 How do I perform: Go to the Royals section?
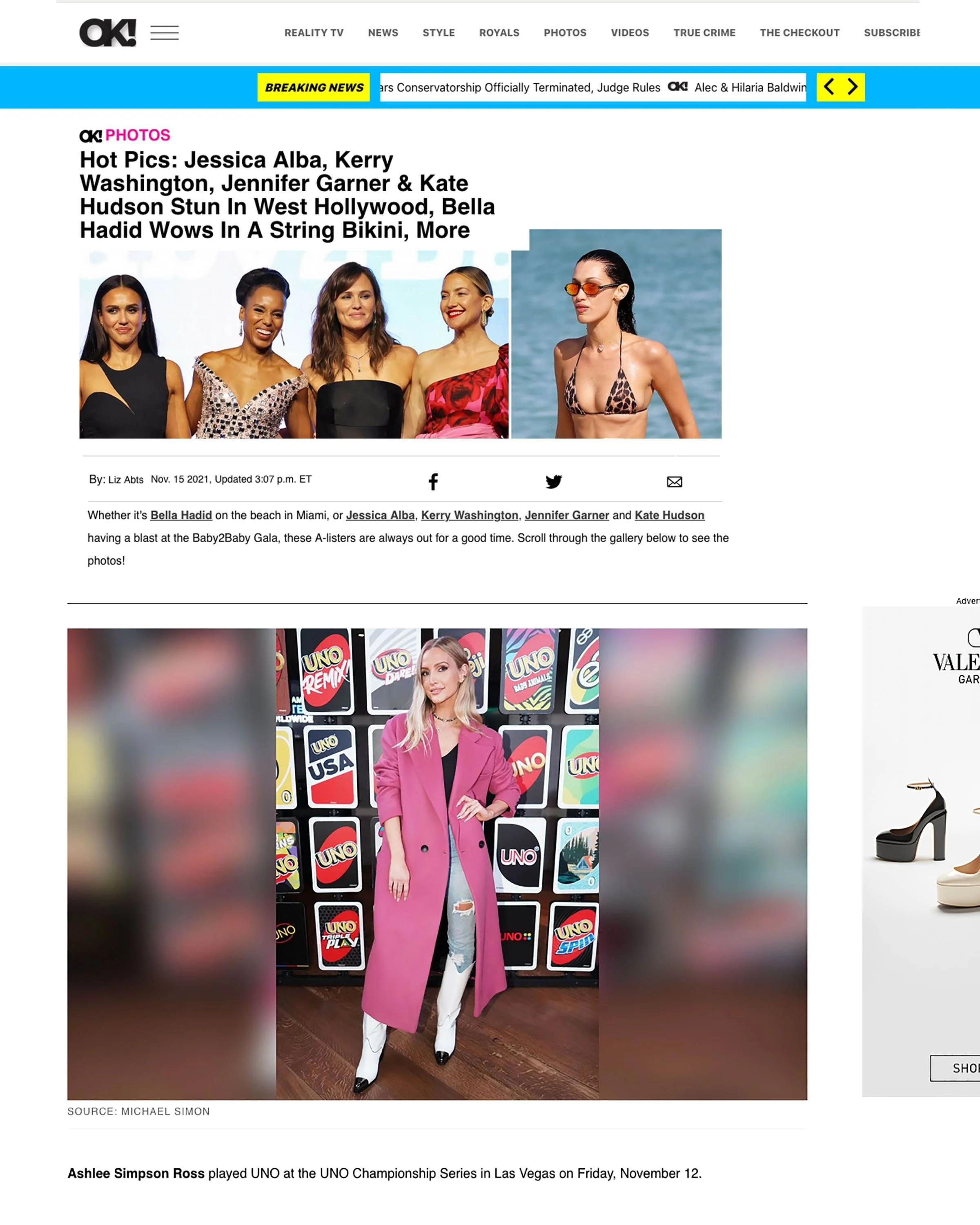click(x=499, y=33)
